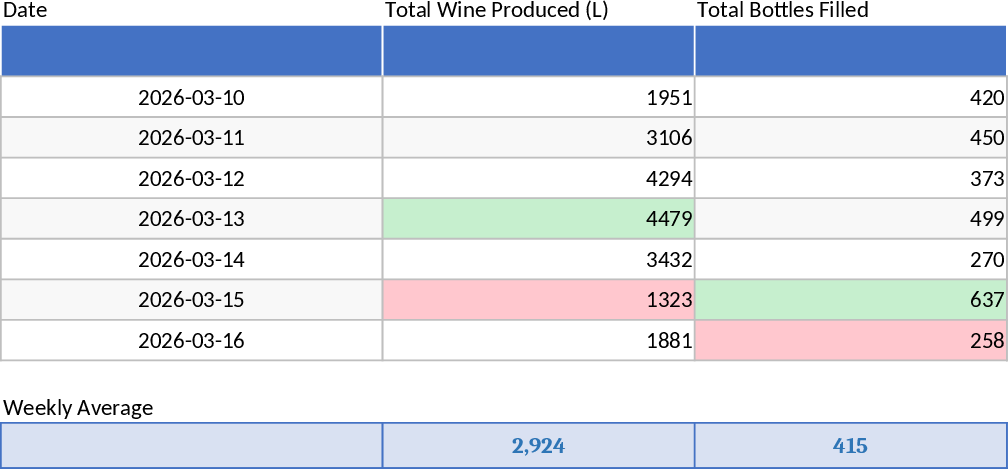The image size is (1008, 469).
Task: Select the date cell 2026-03-16
Action: (191, 341)
